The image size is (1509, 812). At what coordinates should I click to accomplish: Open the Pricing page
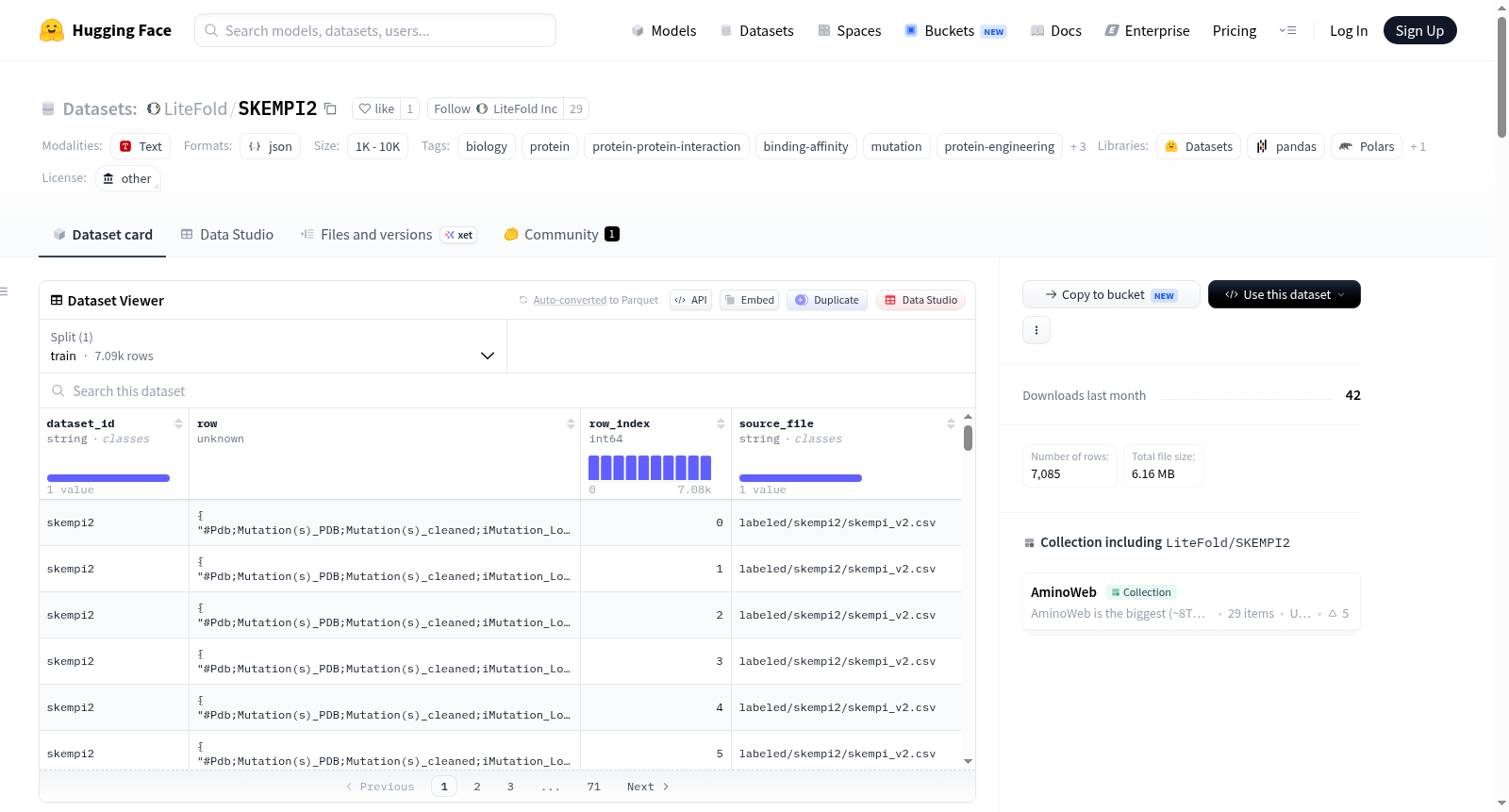(x=1235, y=30)
